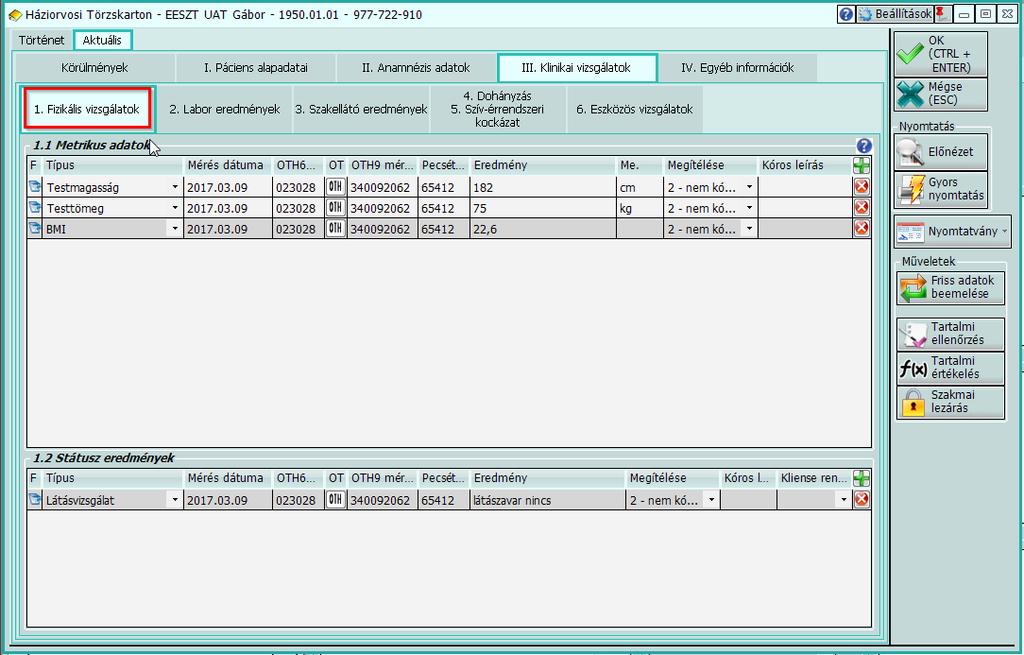The image size is (1024, 655).
Task: Click record icon of Testtömeg row
Action: (34, 208)
